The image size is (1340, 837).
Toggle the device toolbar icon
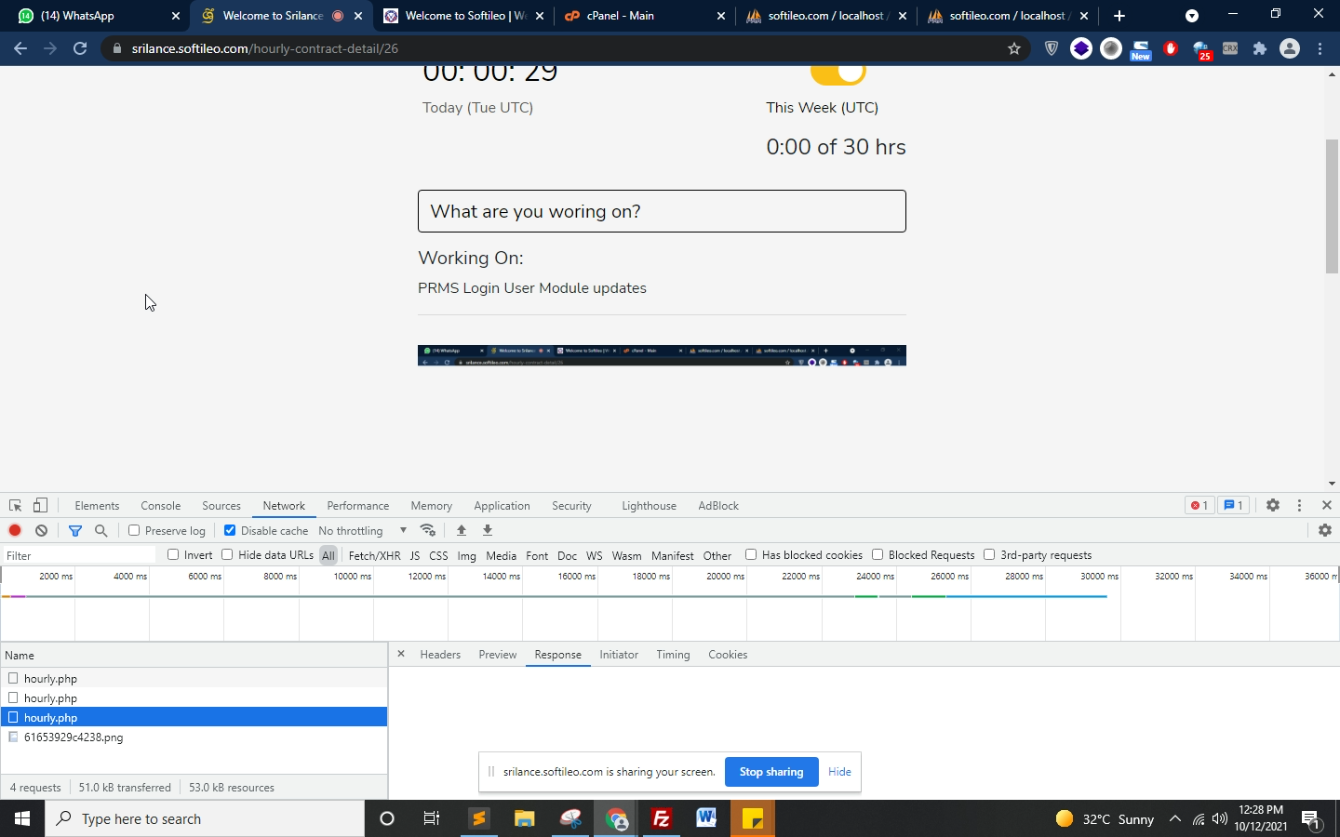(x=40, y=506)
